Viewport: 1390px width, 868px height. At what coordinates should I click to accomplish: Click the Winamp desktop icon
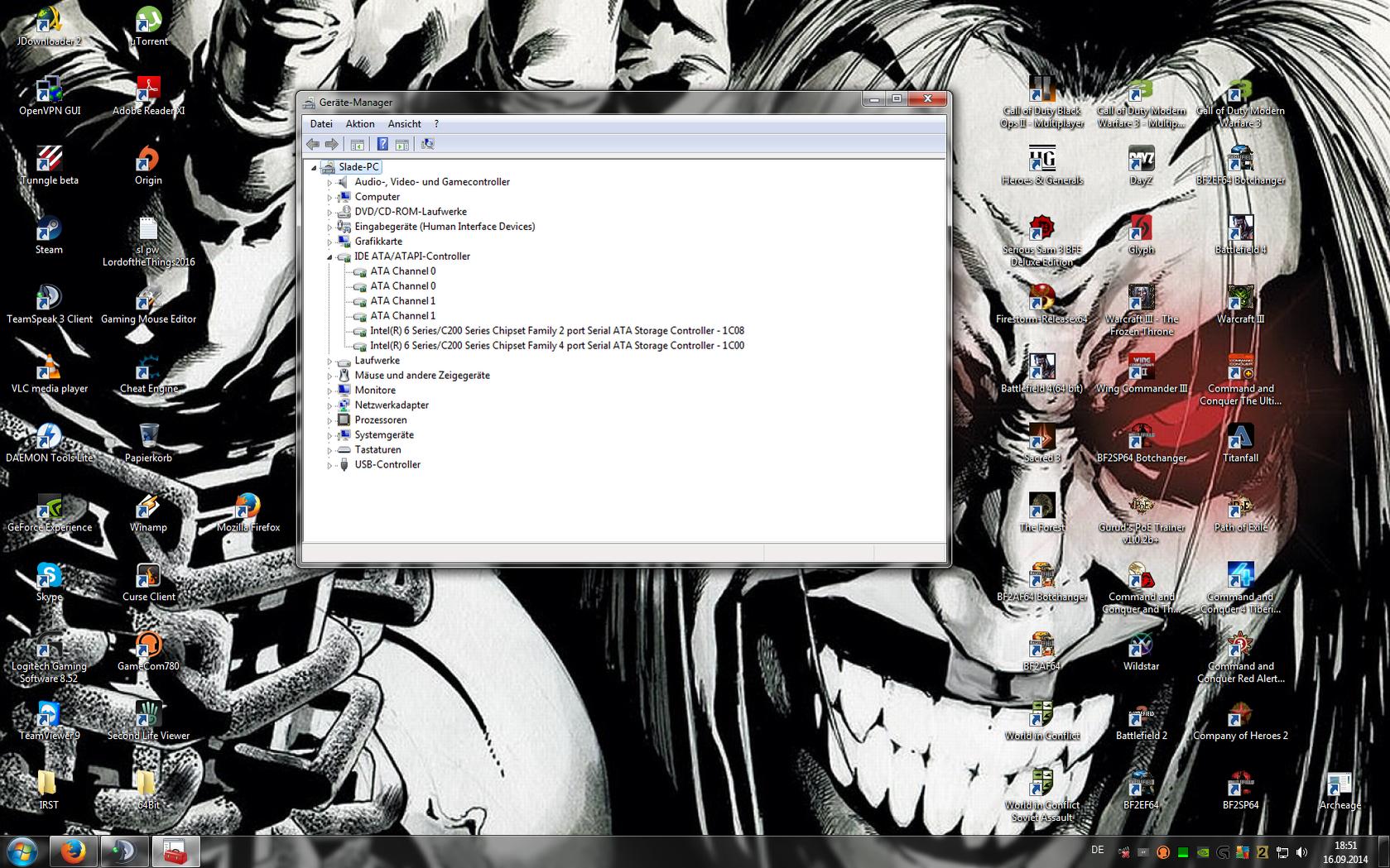148,512
